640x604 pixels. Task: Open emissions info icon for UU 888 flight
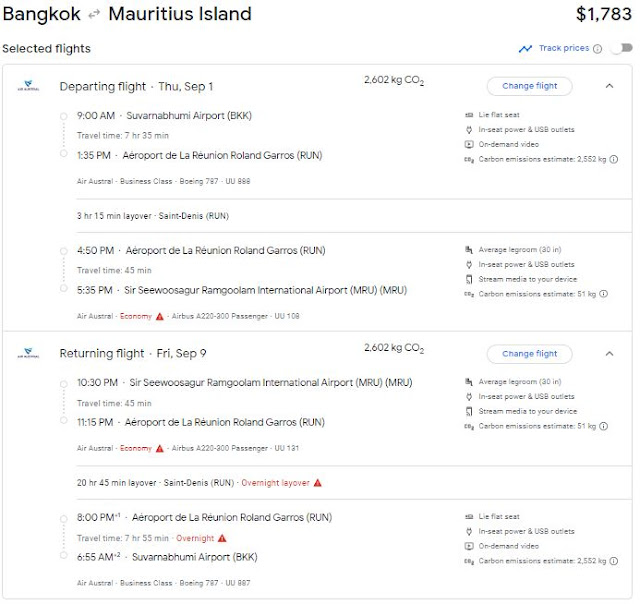click(613, 160)
